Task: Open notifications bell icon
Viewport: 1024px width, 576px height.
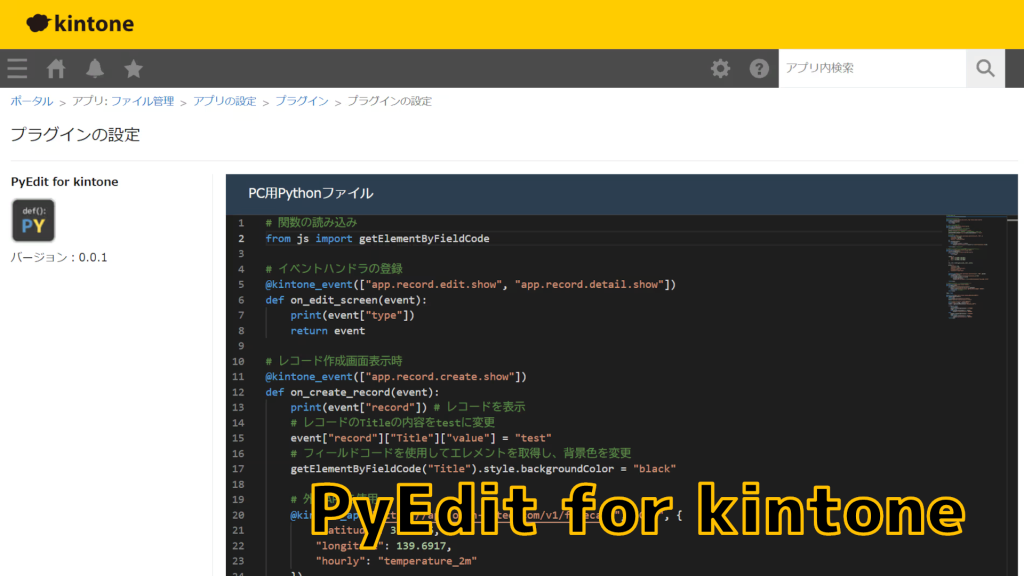Action: (x=95, y=69)
